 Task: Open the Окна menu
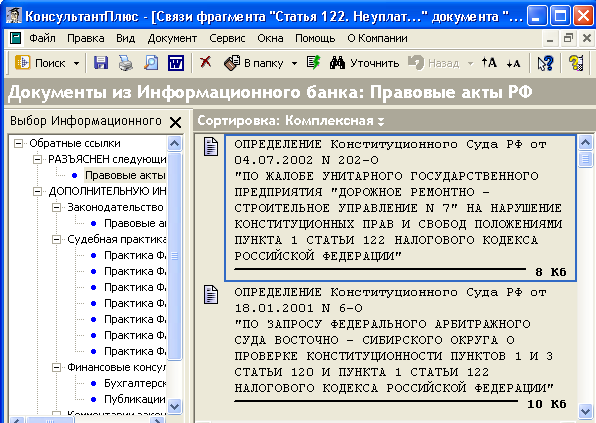pyautogui.click(x=270, y=38)
